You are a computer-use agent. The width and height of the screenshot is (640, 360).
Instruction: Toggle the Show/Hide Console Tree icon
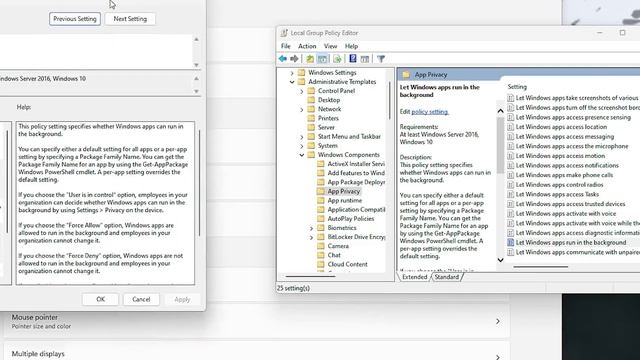pyautogui.click(x=322, y=59)
